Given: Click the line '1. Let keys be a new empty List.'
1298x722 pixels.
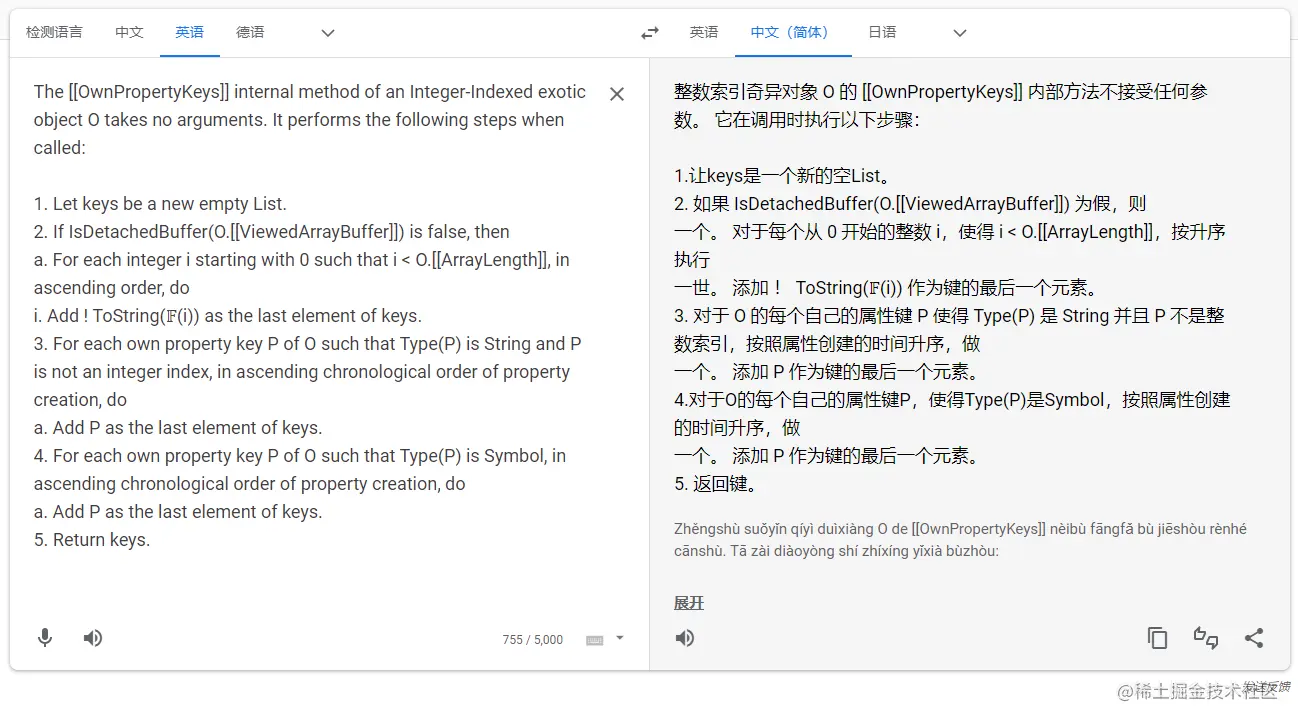Looking at the screenshot, I should (x=160, y=204).
